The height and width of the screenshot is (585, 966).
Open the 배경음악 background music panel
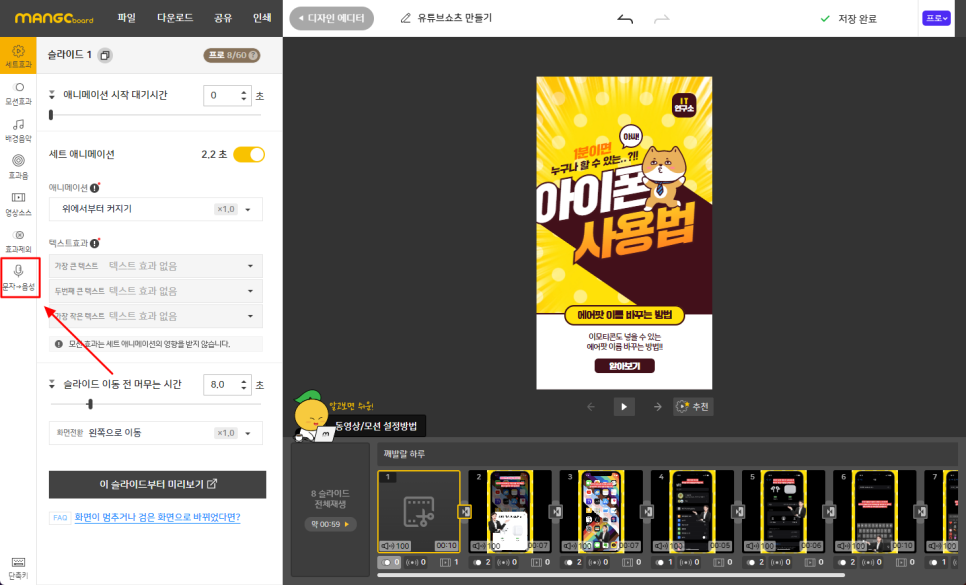[x=18, y=130]
